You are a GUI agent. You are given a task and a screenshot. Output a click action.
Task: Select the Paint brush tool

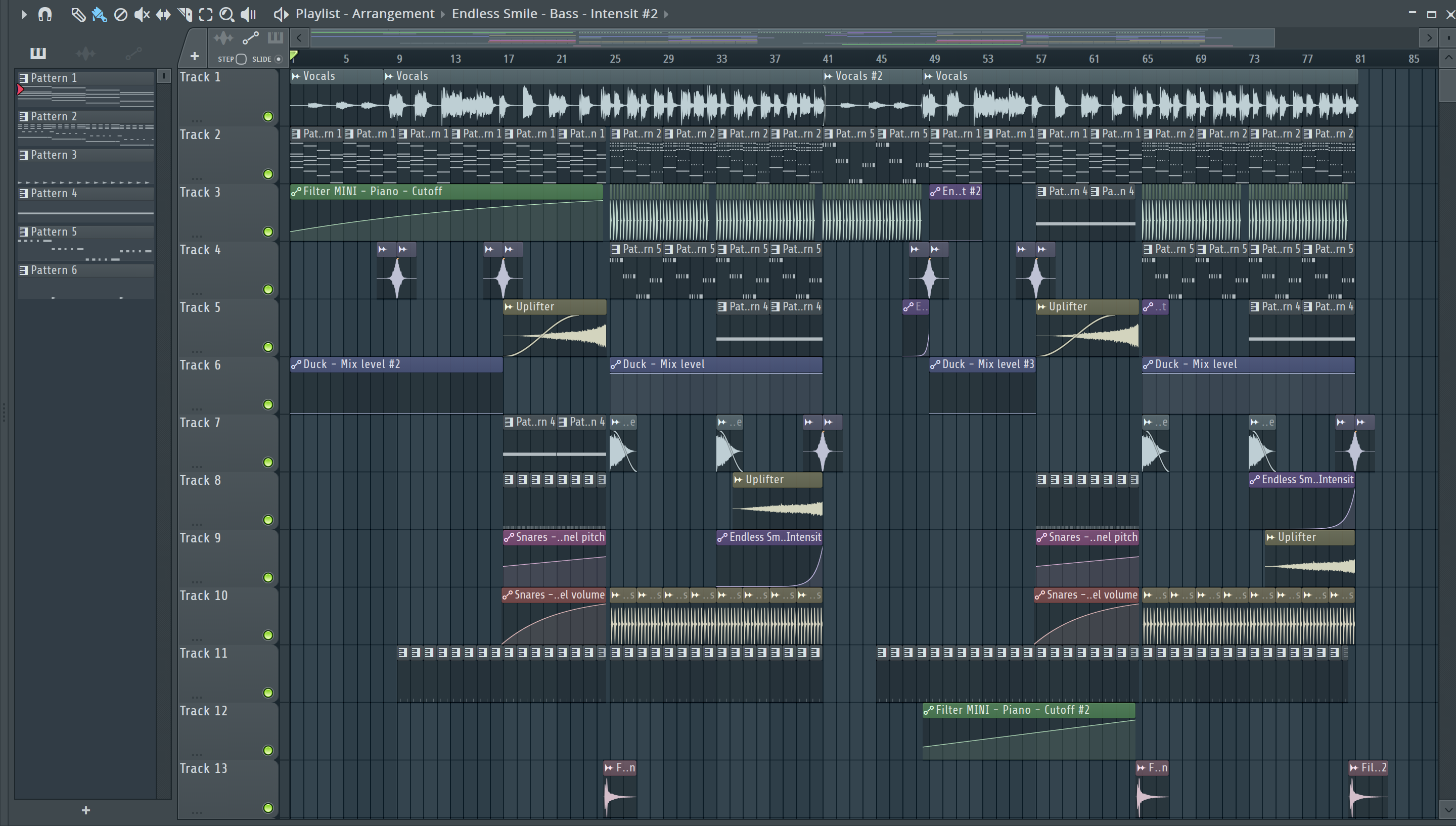99,14
